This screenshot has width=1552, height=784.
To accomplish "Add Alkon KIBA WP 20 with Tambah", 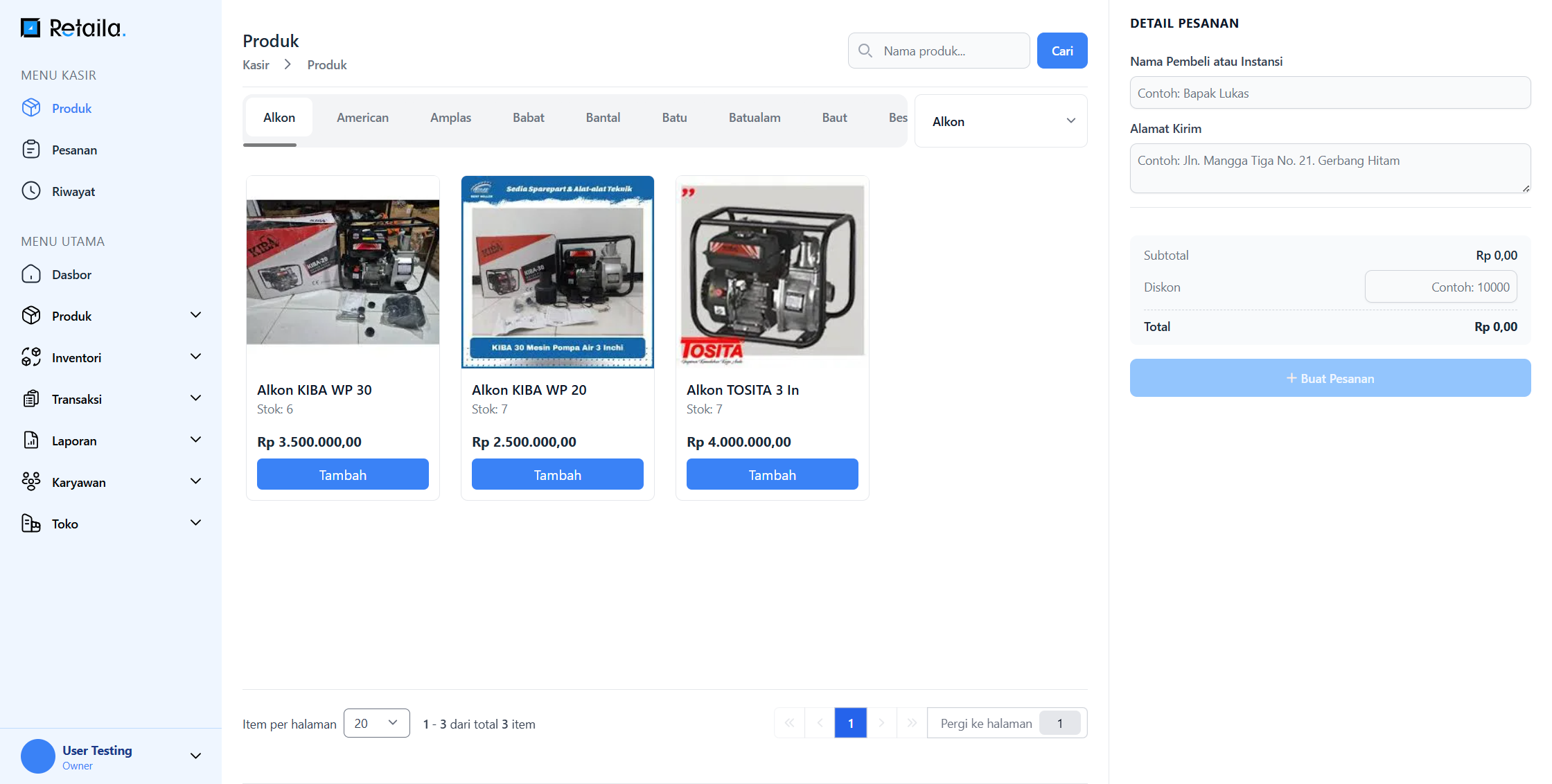I will coord(557,474).
